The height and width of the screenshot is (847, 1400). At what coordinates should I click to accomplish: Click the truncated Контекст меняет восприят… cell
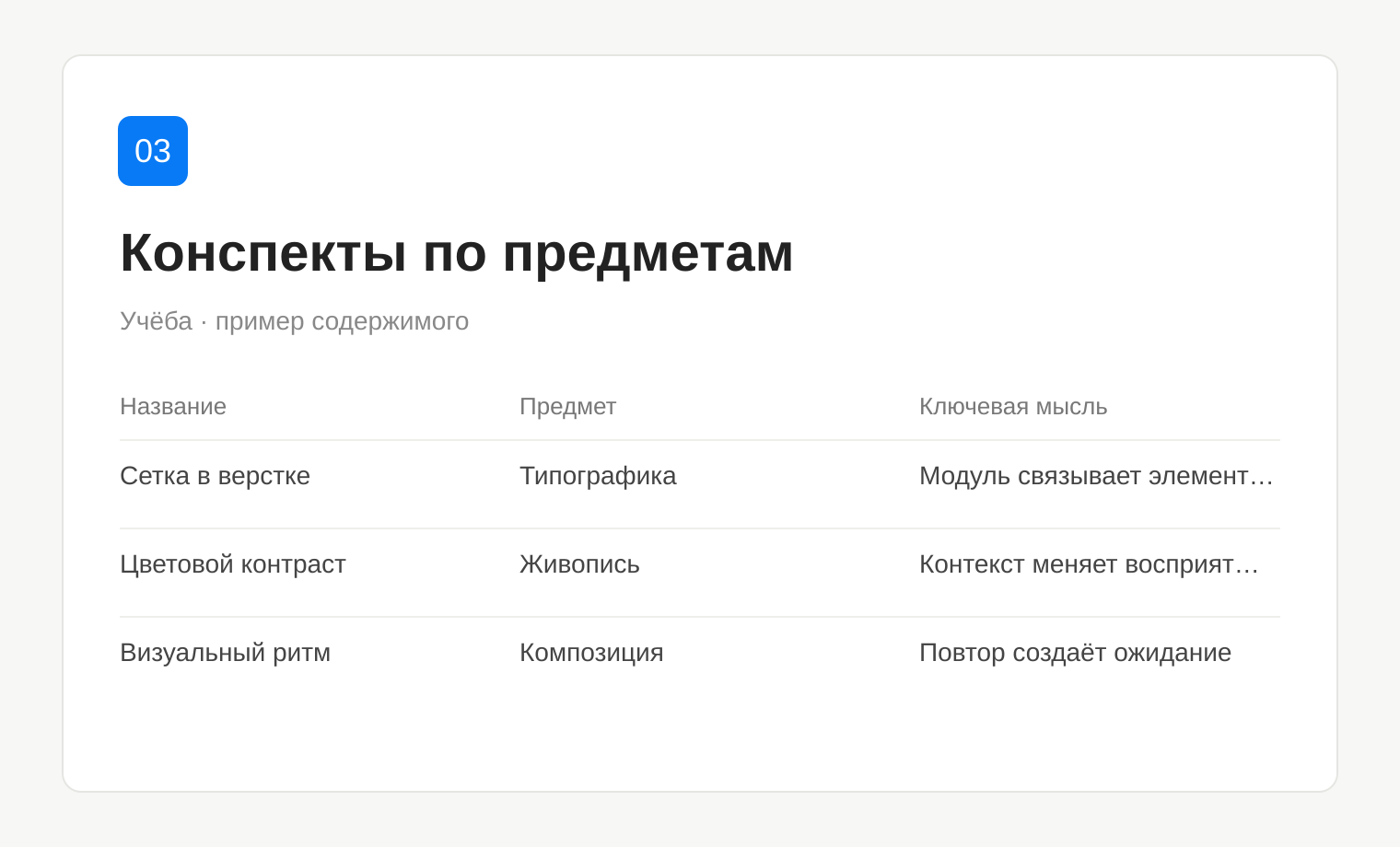[1089, 563]
